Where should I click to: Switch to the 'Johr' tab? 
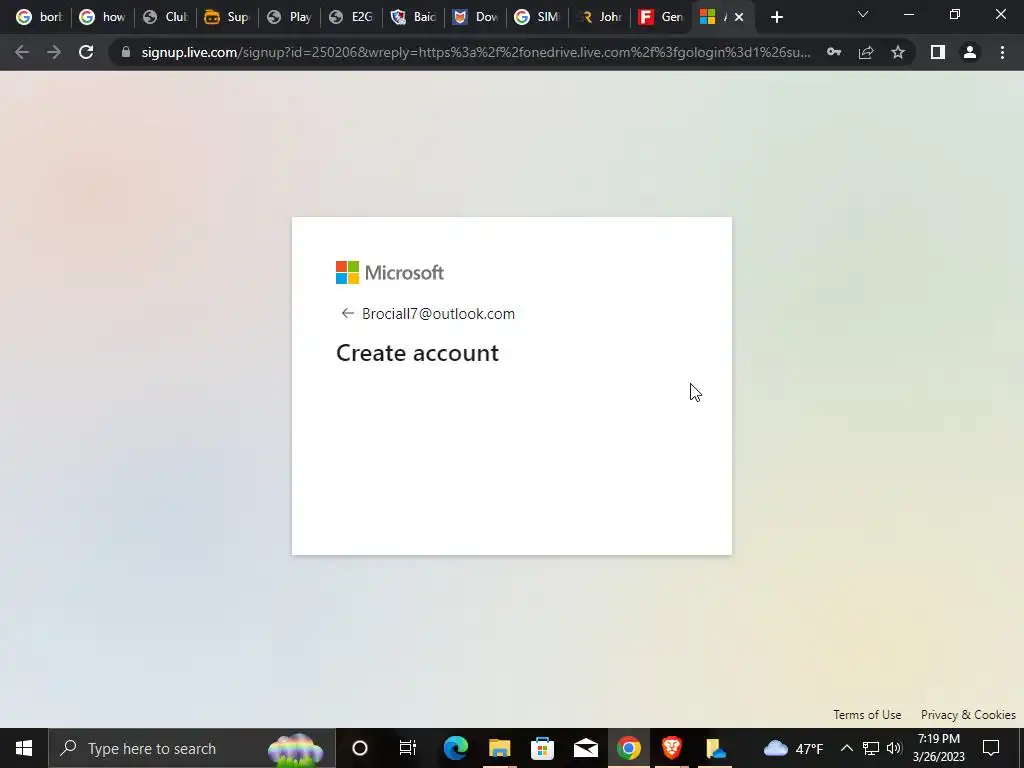tap(600, 17)
